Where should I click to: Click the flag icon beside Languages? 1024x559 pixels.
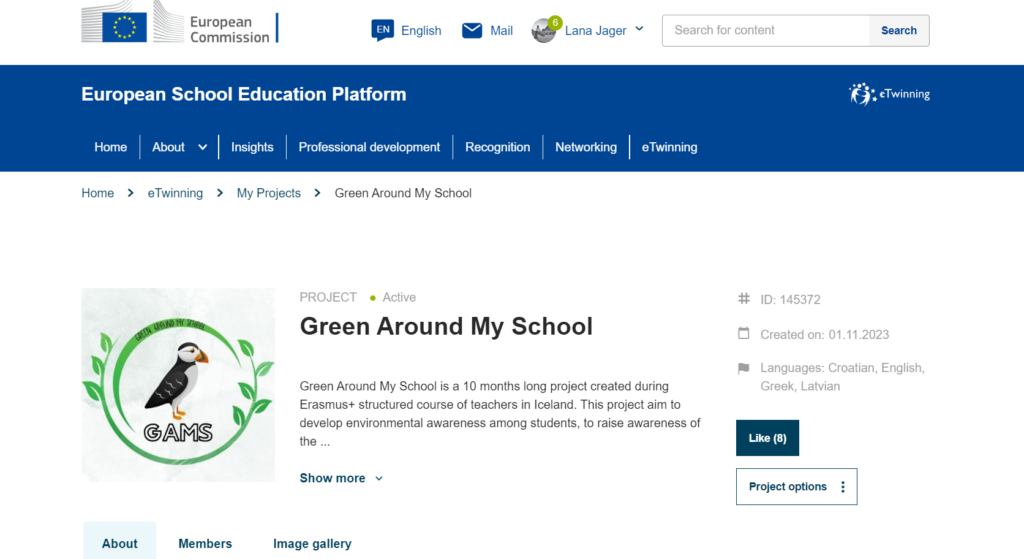tap(743, 368)
